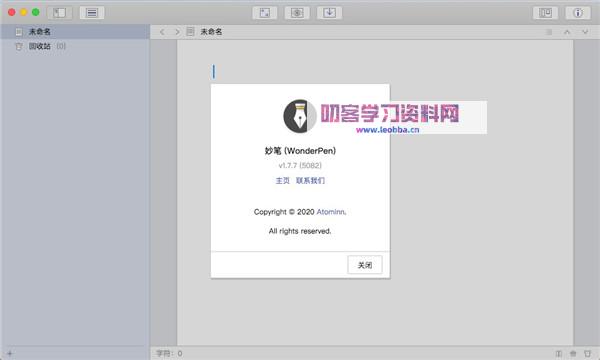Click the book icon in status bar
The image size is (600, 360).
click(x=559, y=353)
